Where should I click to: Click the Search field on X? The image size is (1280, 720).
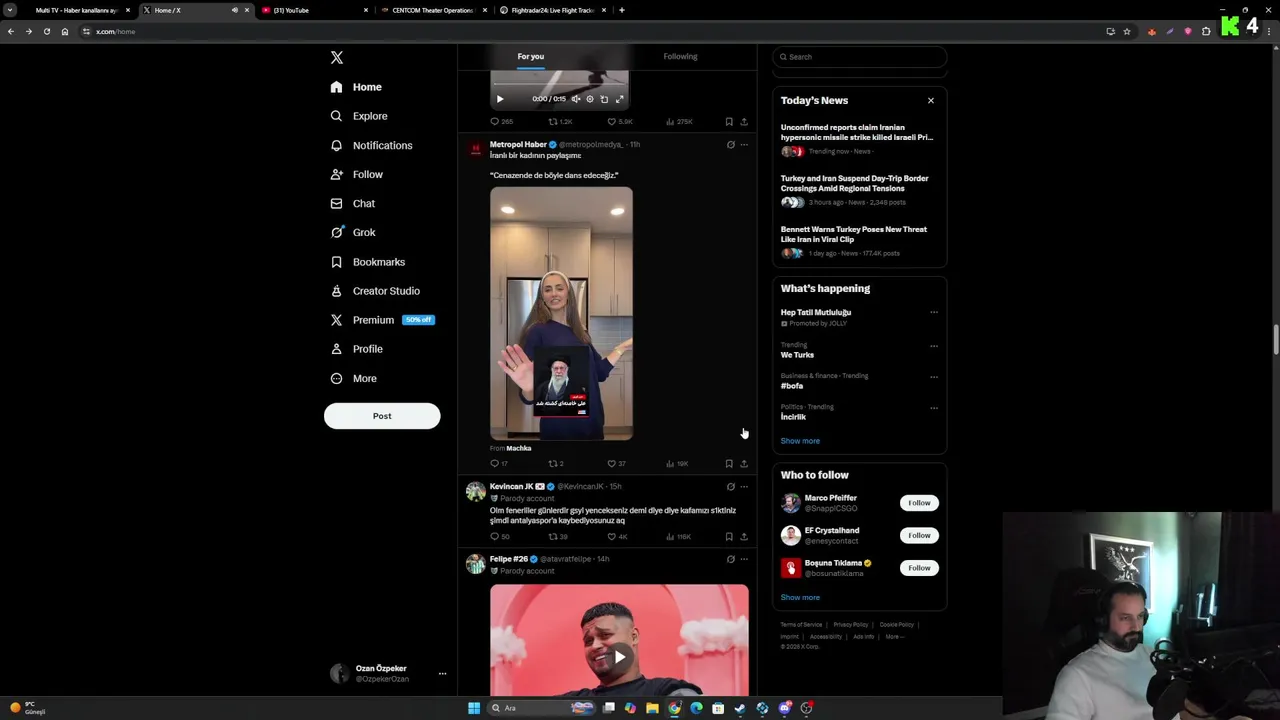[860, 57]
